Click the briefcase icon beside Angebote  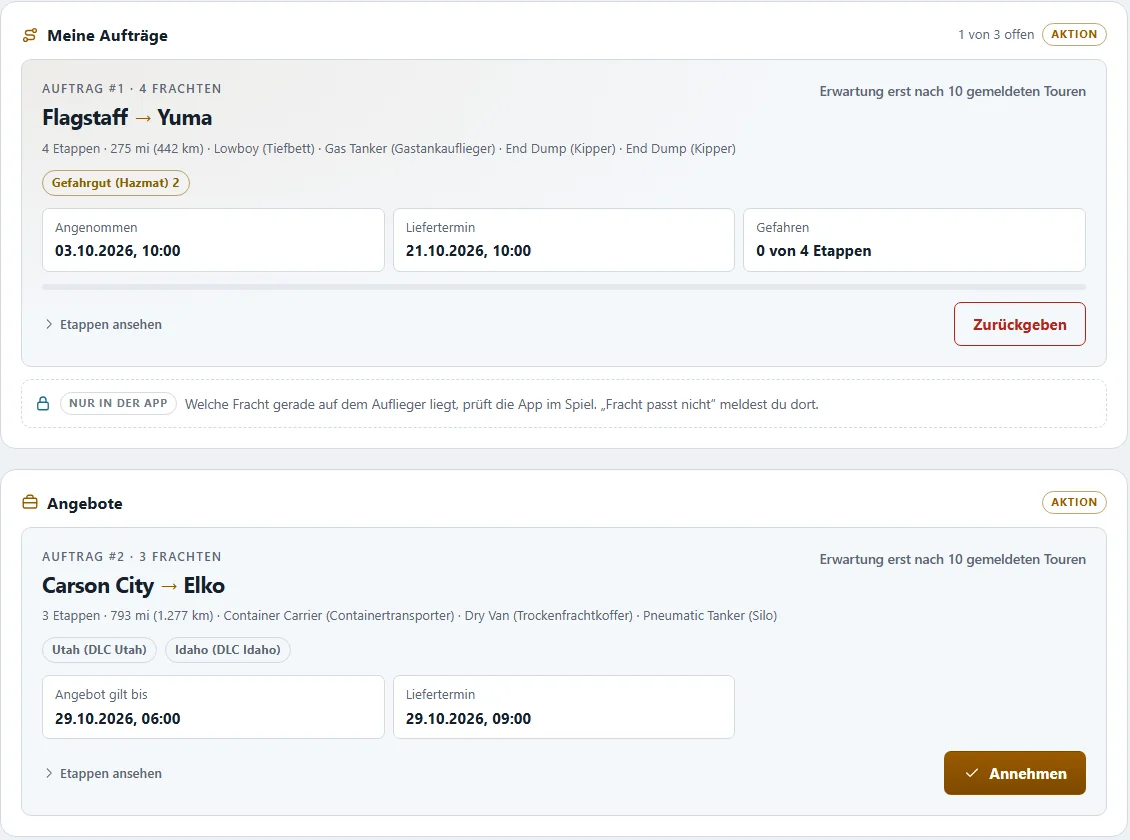coord(30,502)
